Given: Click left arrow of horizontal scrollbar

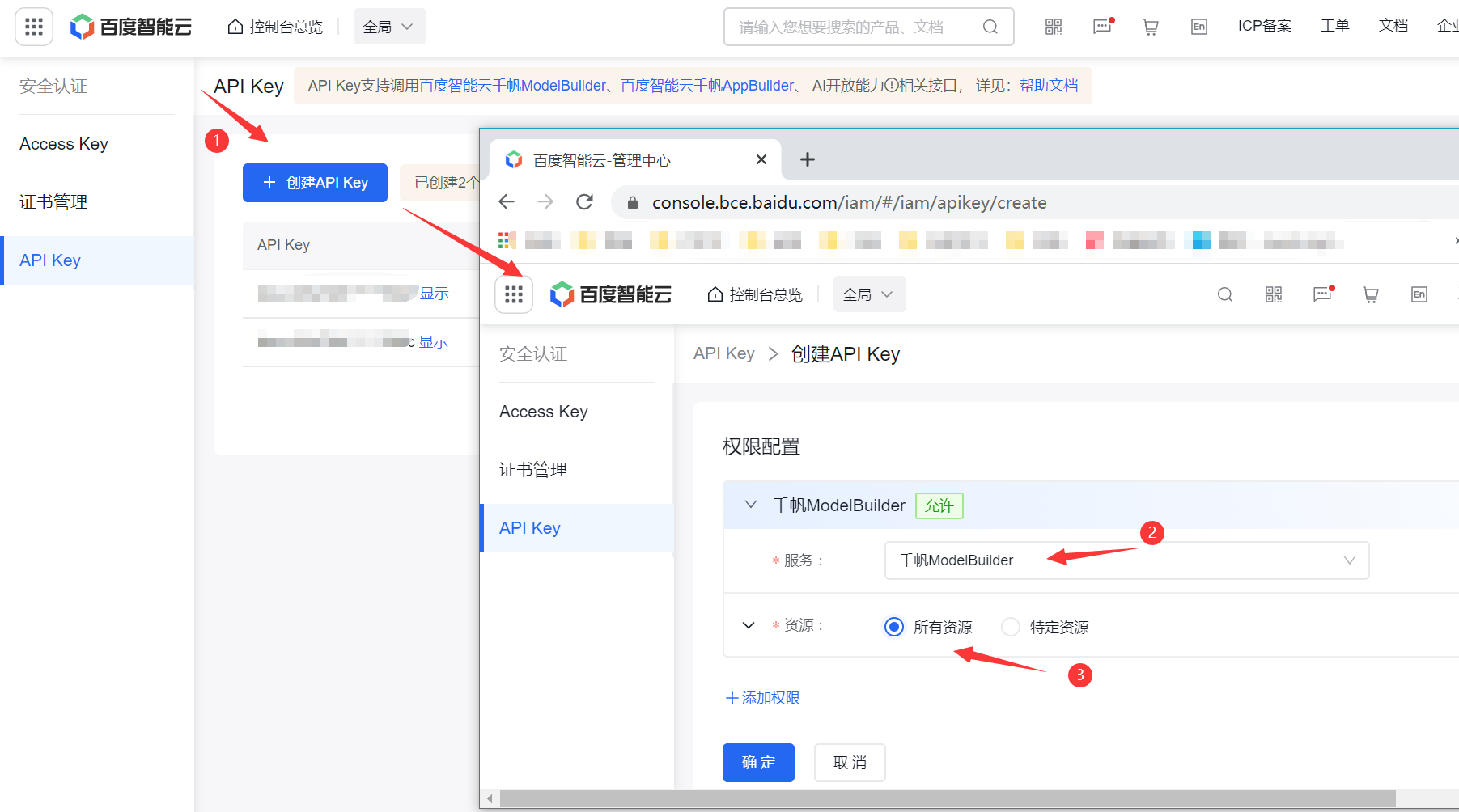Looking at the screenshot, I should click(x=490, y=799).
